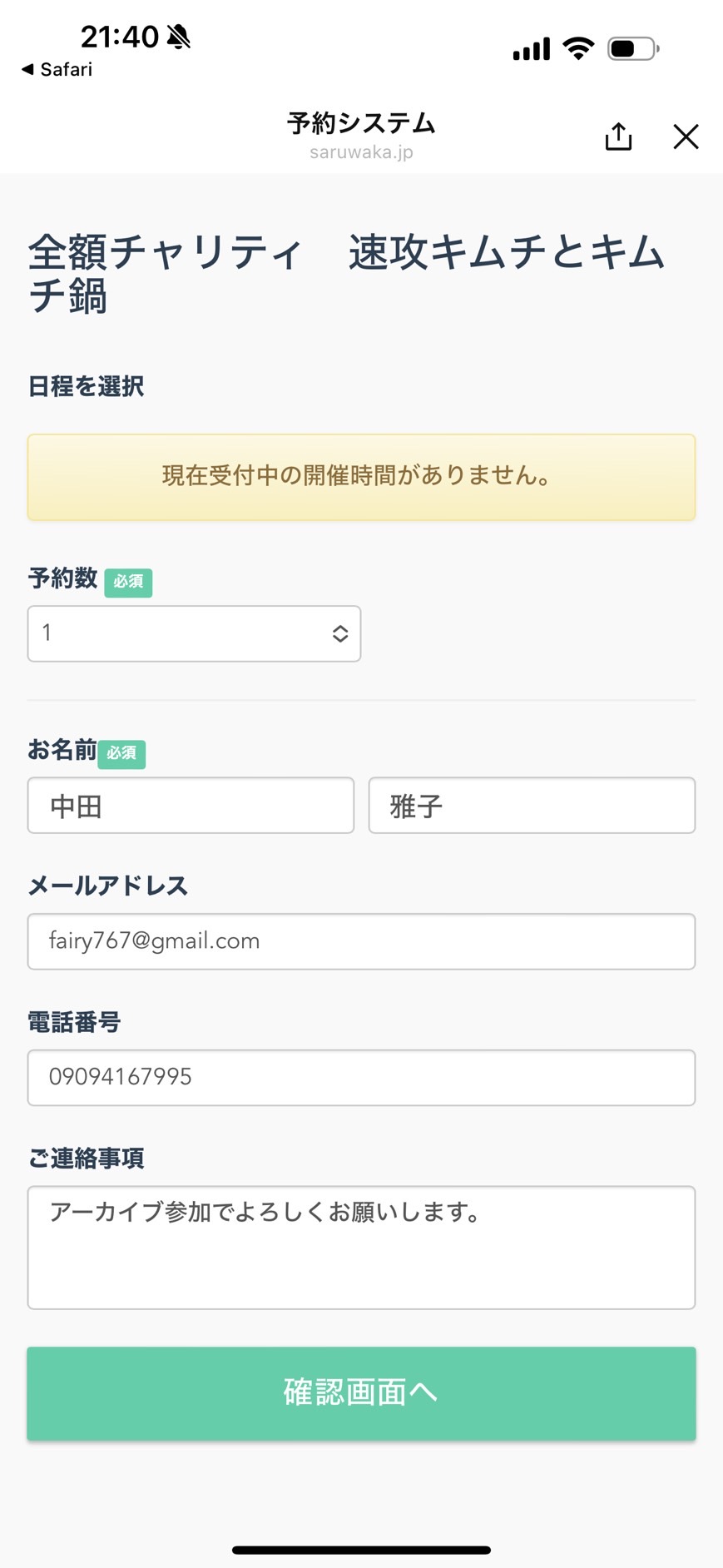Close the in-app browser with X
The width and height of the screenshot is (723, 1568).
686,136
